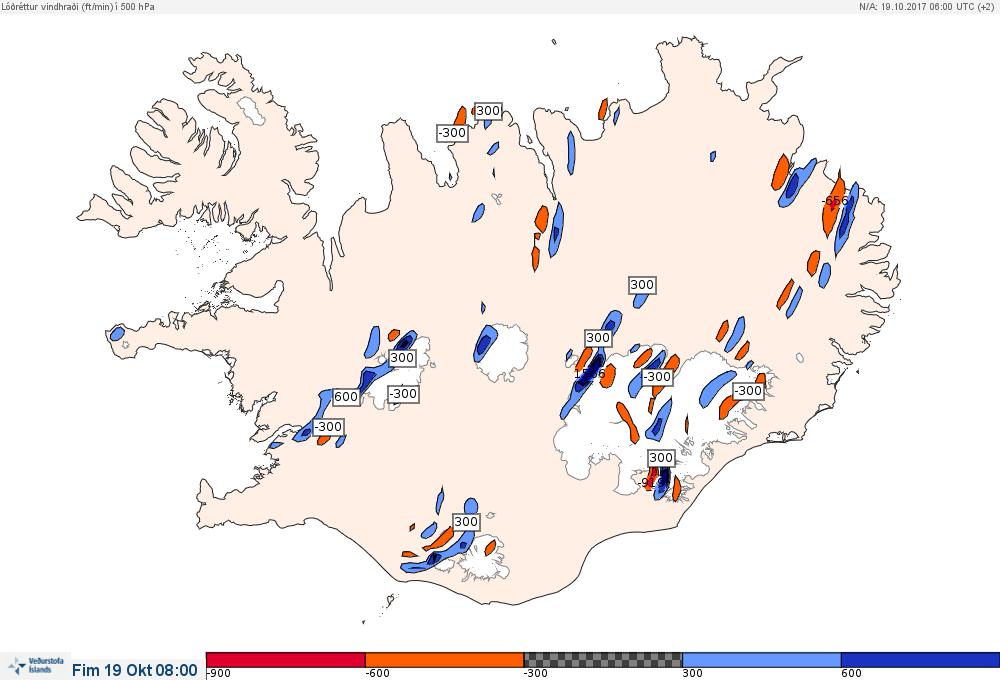Click the Veðurstofa Íslands logo

coord(36,666)
